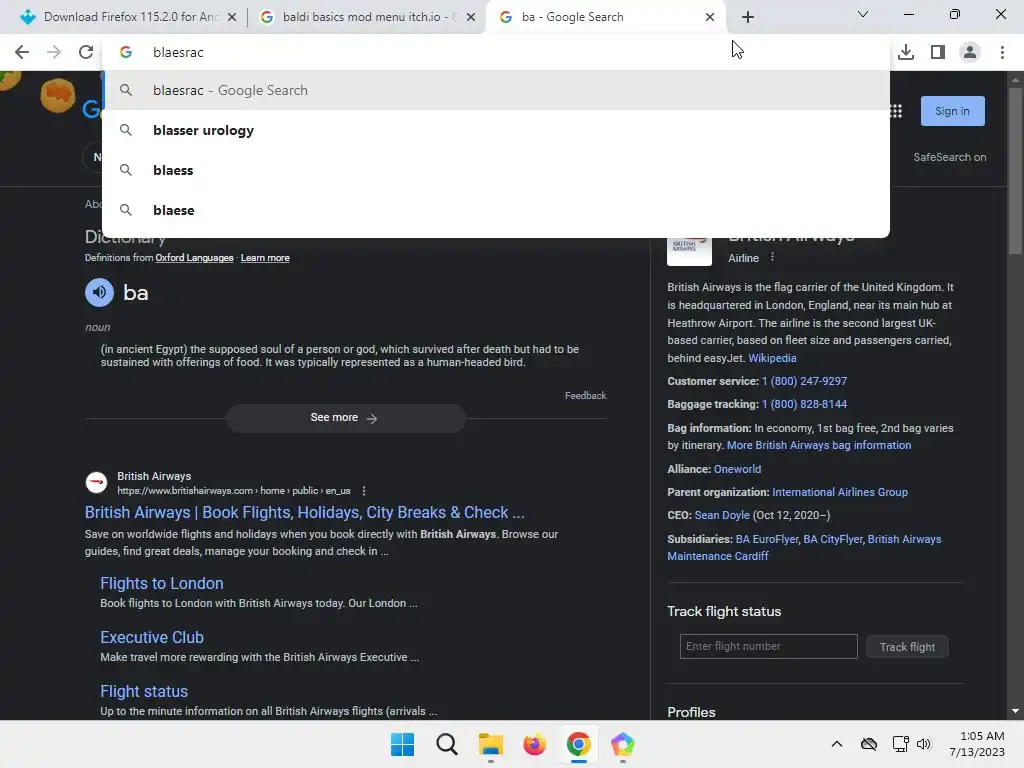Launch Firefox from taskbar
The image size is (1024, 768).
[534, 744]
